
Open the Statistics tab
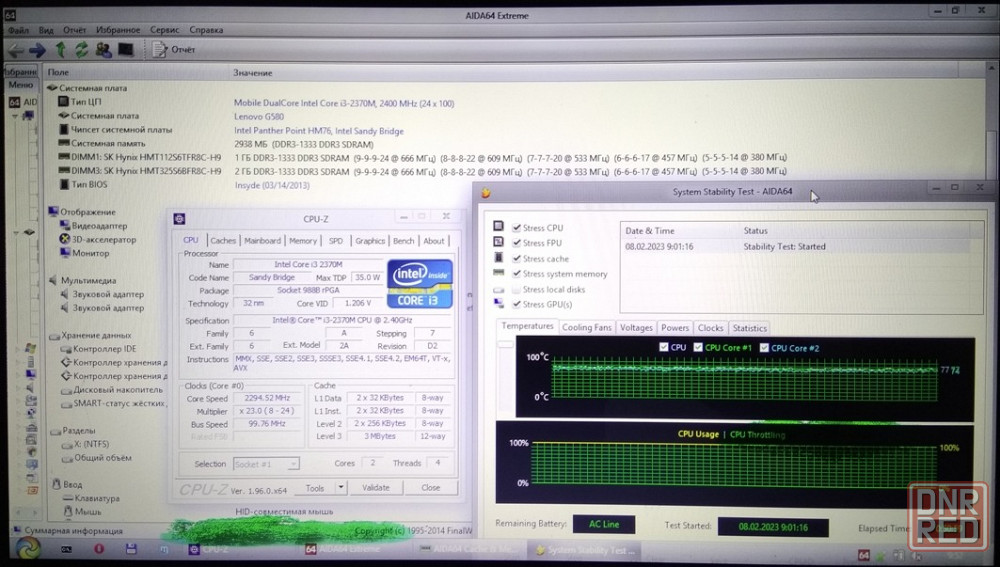pyautogui.click(x=749, y=328)
